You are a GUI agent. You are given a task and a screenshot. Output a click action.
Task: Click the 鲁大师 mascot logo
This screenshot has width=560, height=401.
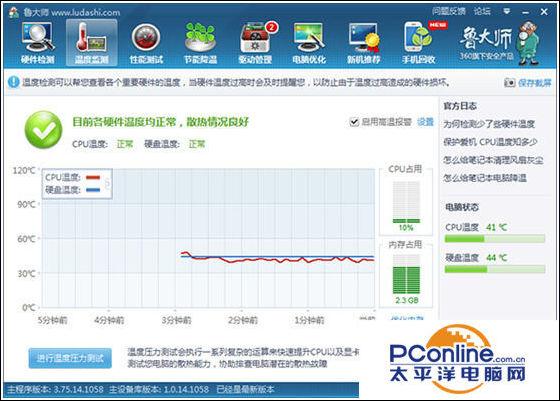point(529,43)
